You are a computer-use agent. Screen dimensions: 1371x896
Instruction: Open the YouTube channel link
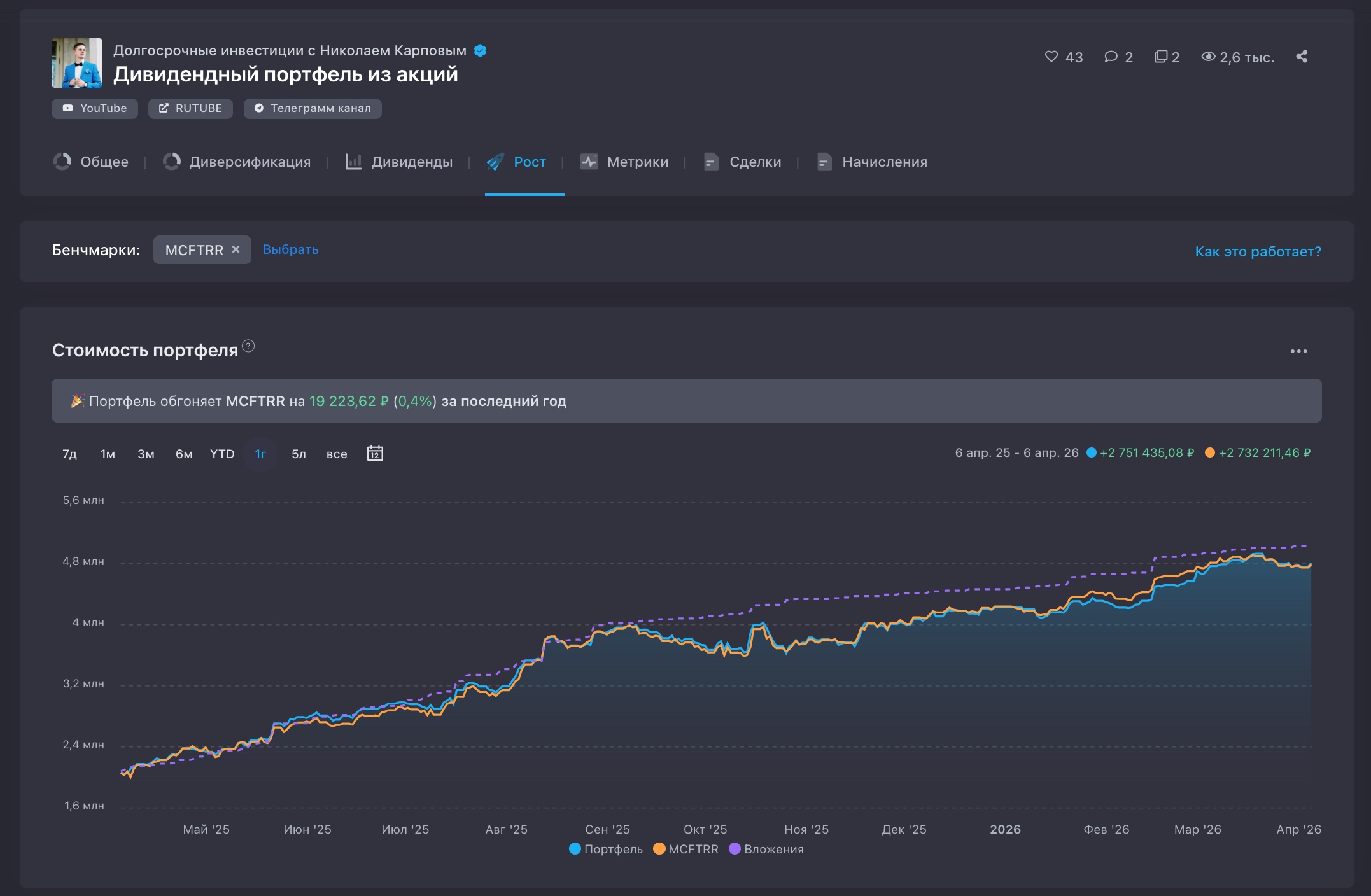(95, 108)
